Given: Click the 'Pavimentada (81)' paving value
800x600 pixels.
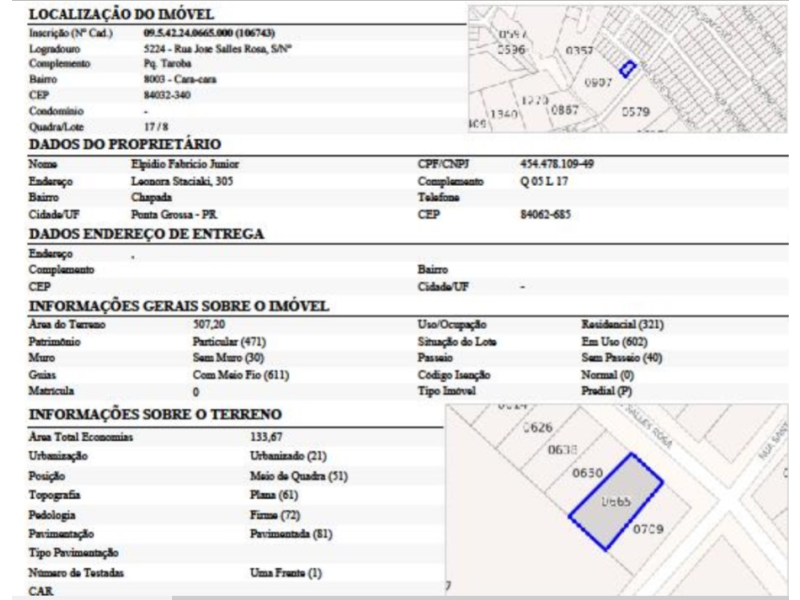Looking at the screenshot, I should [290, 534].
